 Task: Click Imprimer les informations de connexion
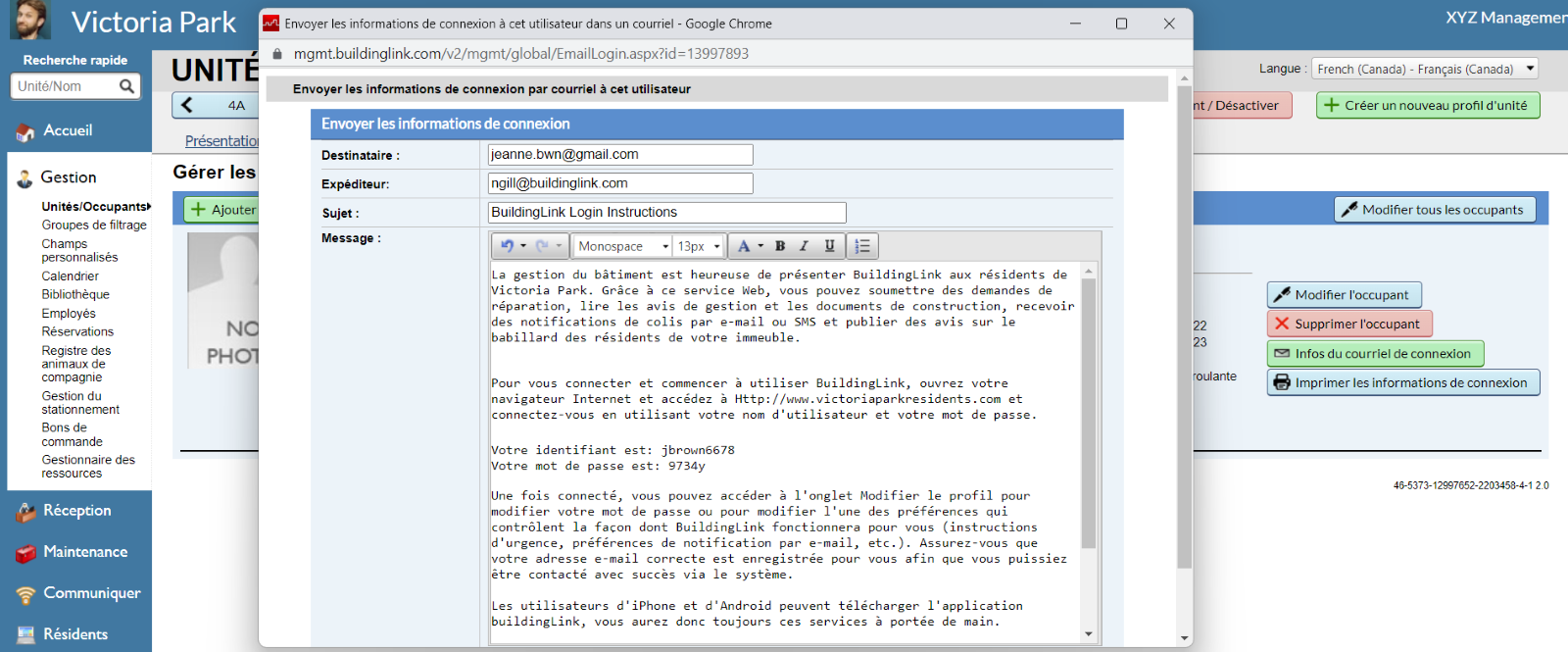click(1403, 382)
